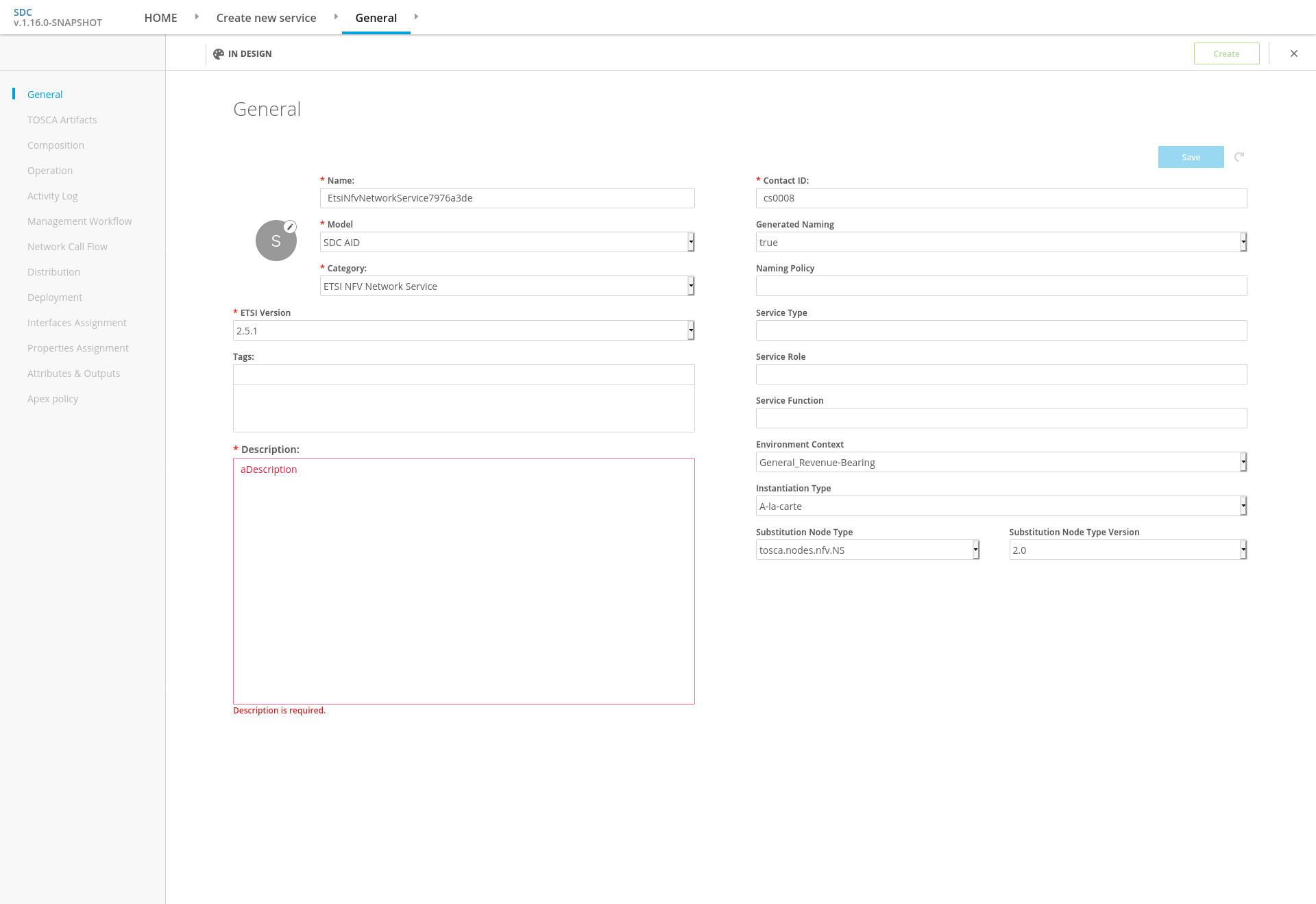Click into the Name input field

507,198
